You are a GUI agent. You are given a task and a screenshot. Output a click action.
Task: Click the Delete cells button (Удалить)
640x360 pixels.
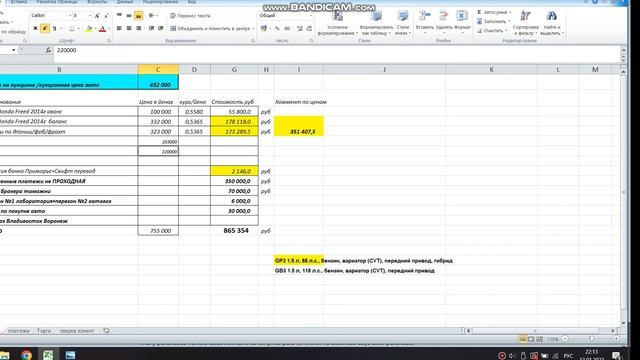click(x=444, y=21)
